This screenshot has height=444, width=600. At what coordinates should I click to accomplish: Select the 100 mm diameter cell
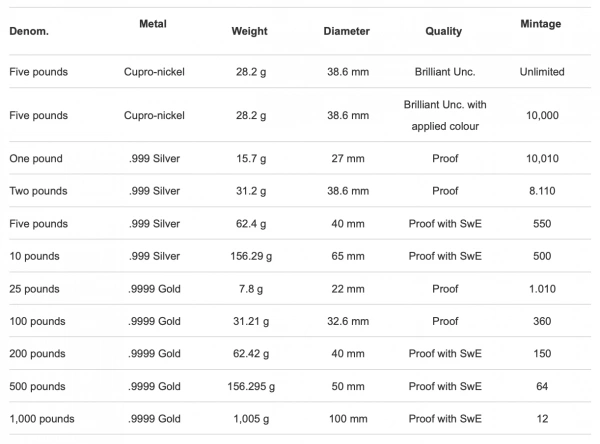(x=348, y=419)
